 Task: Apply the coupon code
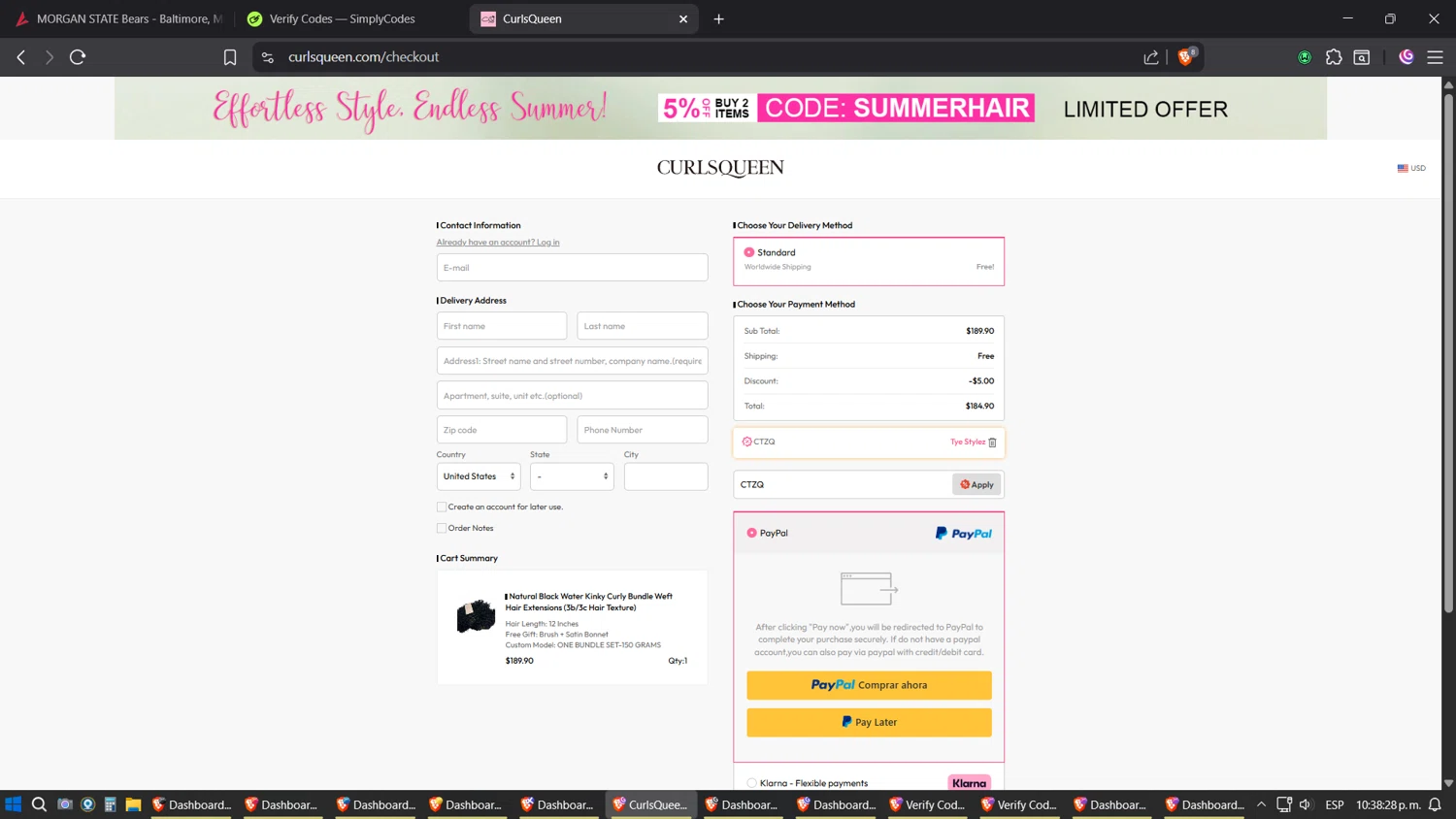976,484
